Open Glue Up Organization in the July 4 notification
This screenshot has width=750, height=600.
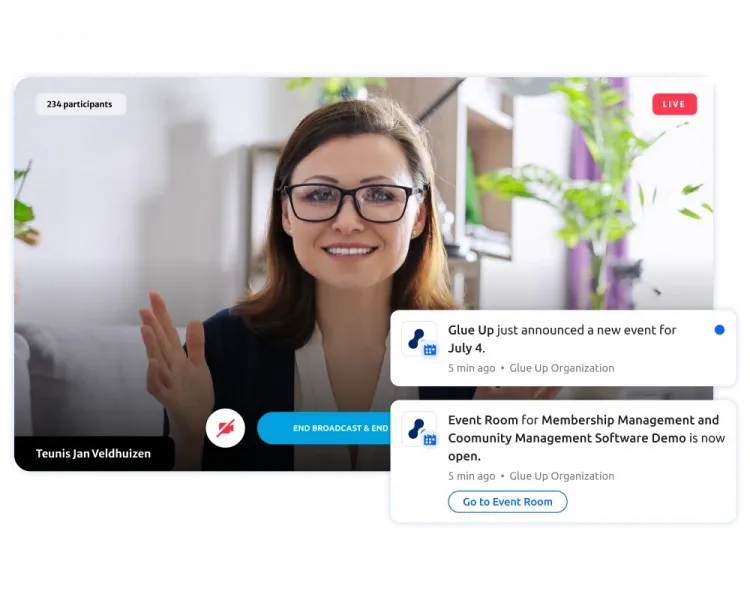562,368
